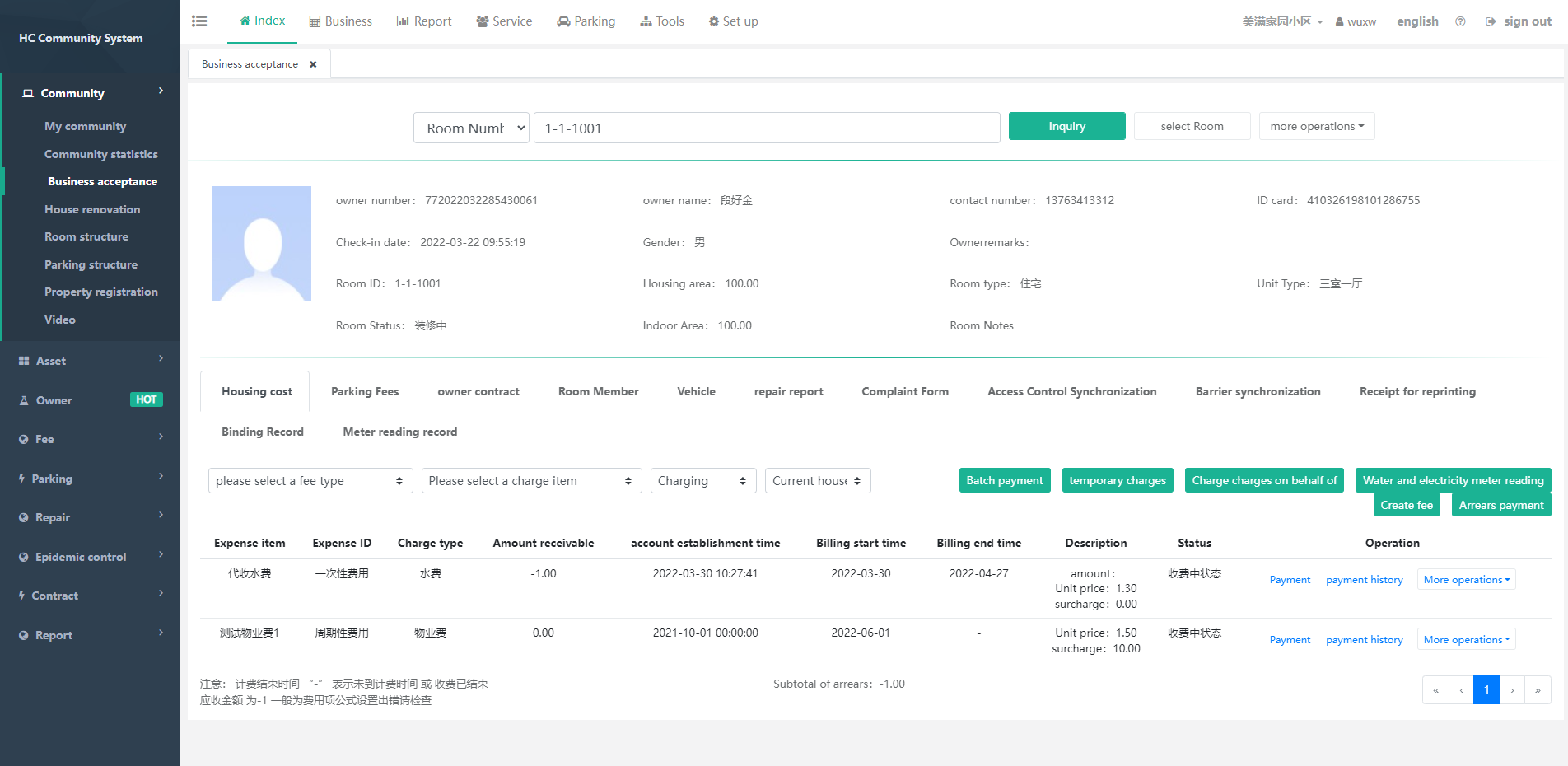Click the sign out icon link
1568x766 pixels.
[x=1518, y=21]
